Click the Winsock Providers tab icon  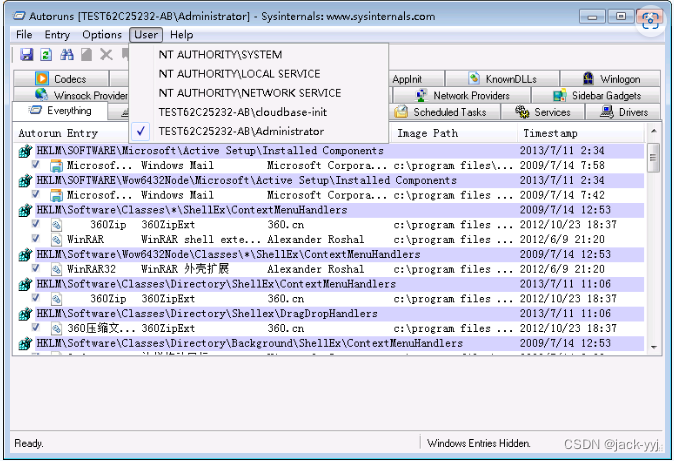(x=41, y=94)
